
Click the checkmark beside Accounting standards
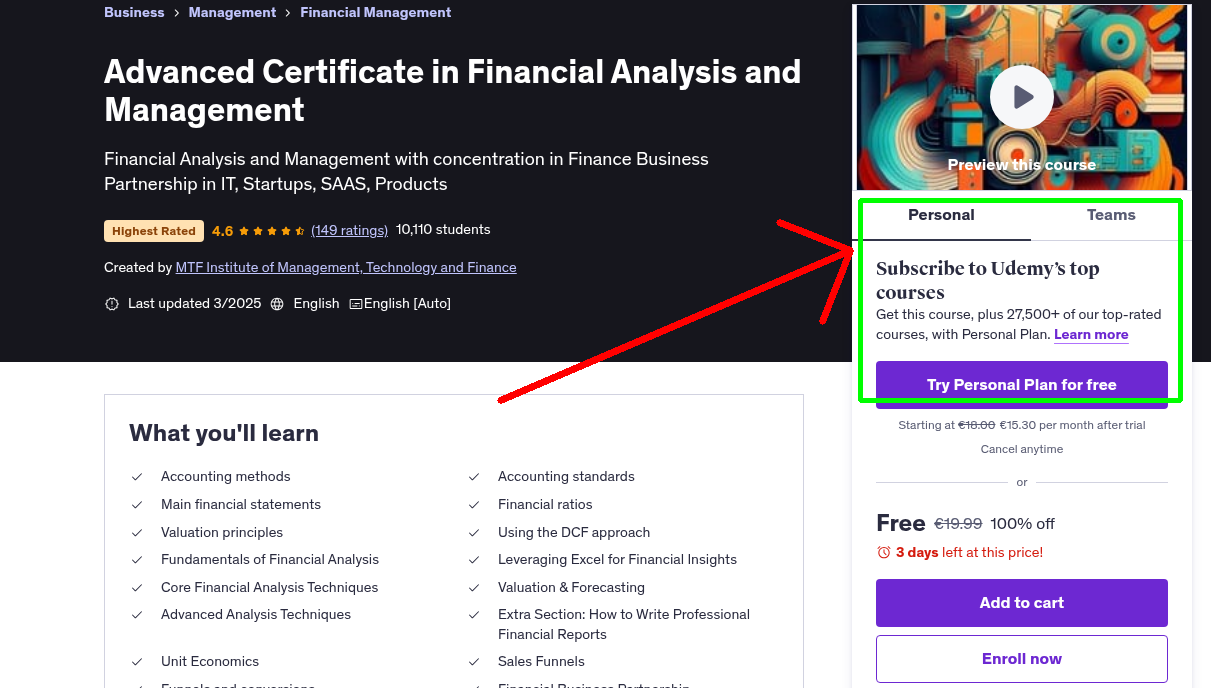click(x=474, y=477)
